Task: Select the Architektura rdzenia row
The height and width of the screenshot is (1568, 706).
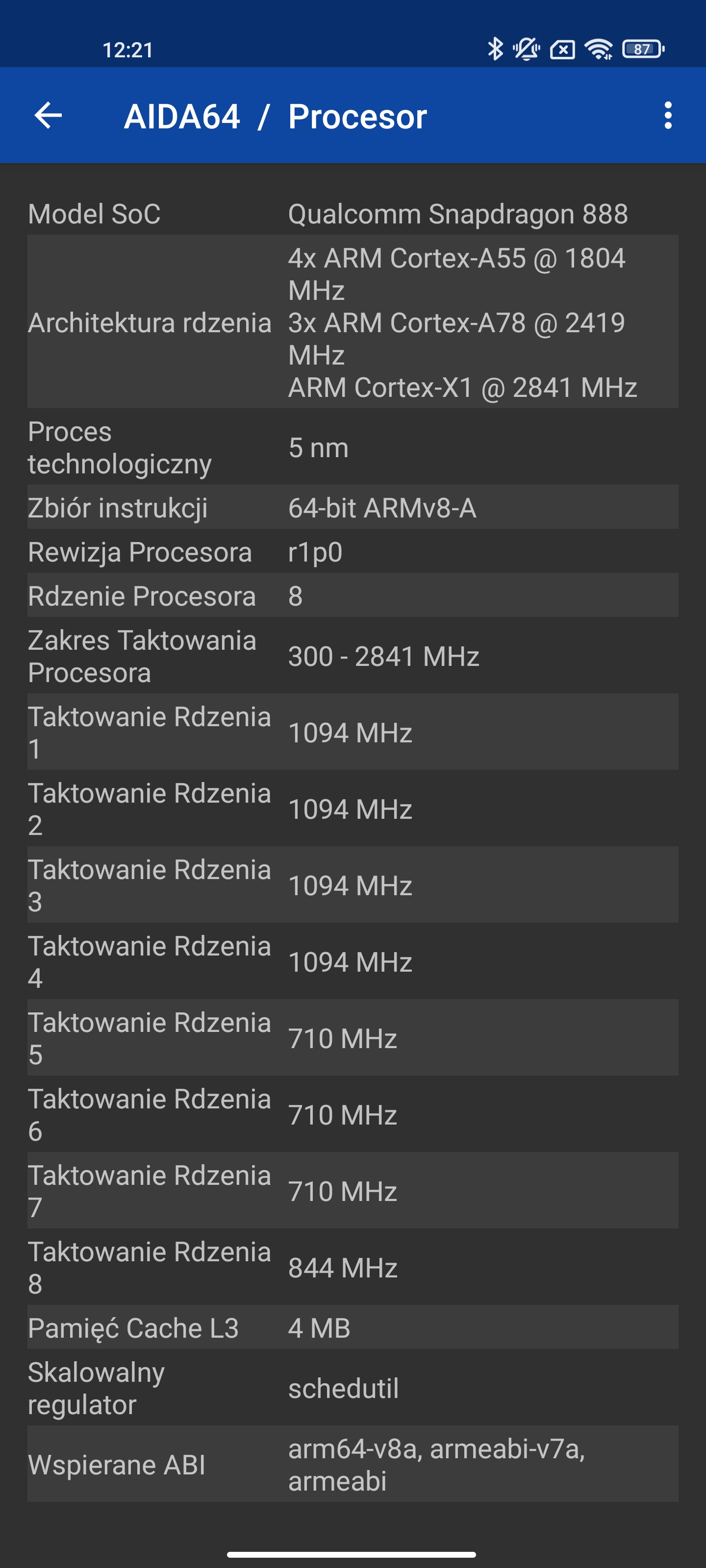Action: [x=353, y=322]
